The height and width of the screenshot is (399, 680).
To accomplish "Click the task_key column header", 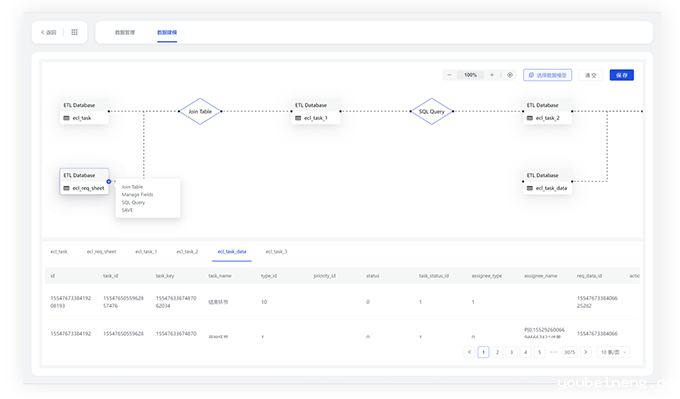I will click(x=165, y=276).
